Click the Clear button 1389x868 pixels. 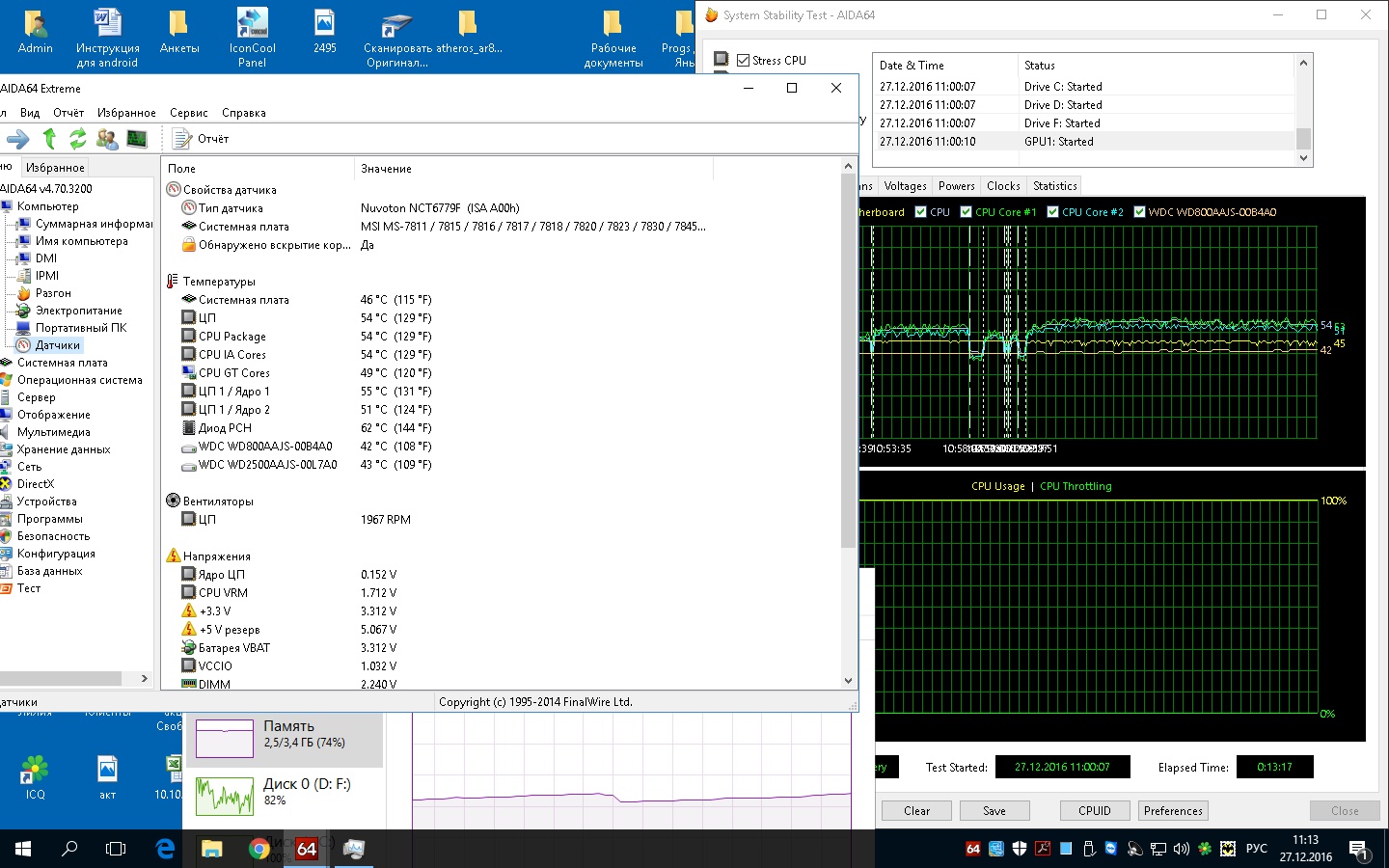click(x=916, y=811)
